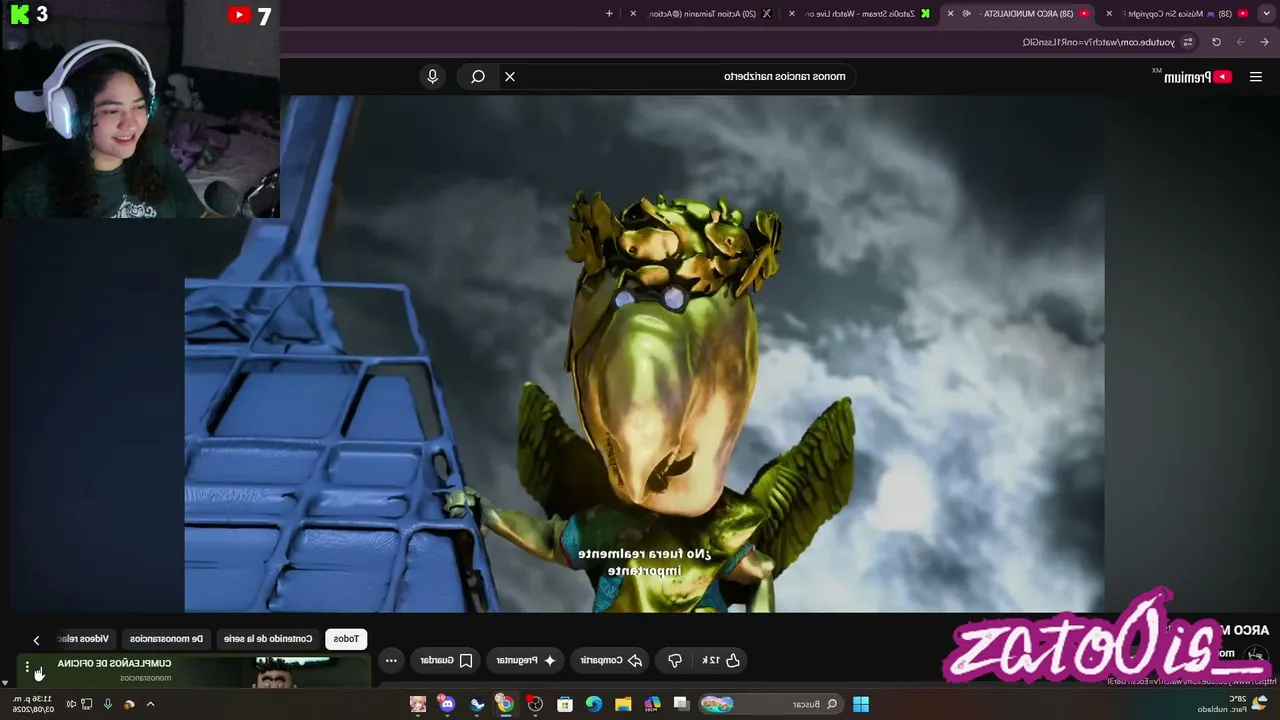The width and height of the screenshot is (1280, 720).
Task: Close the Zato0is Stream tab
Action: (x=792, y=14)
